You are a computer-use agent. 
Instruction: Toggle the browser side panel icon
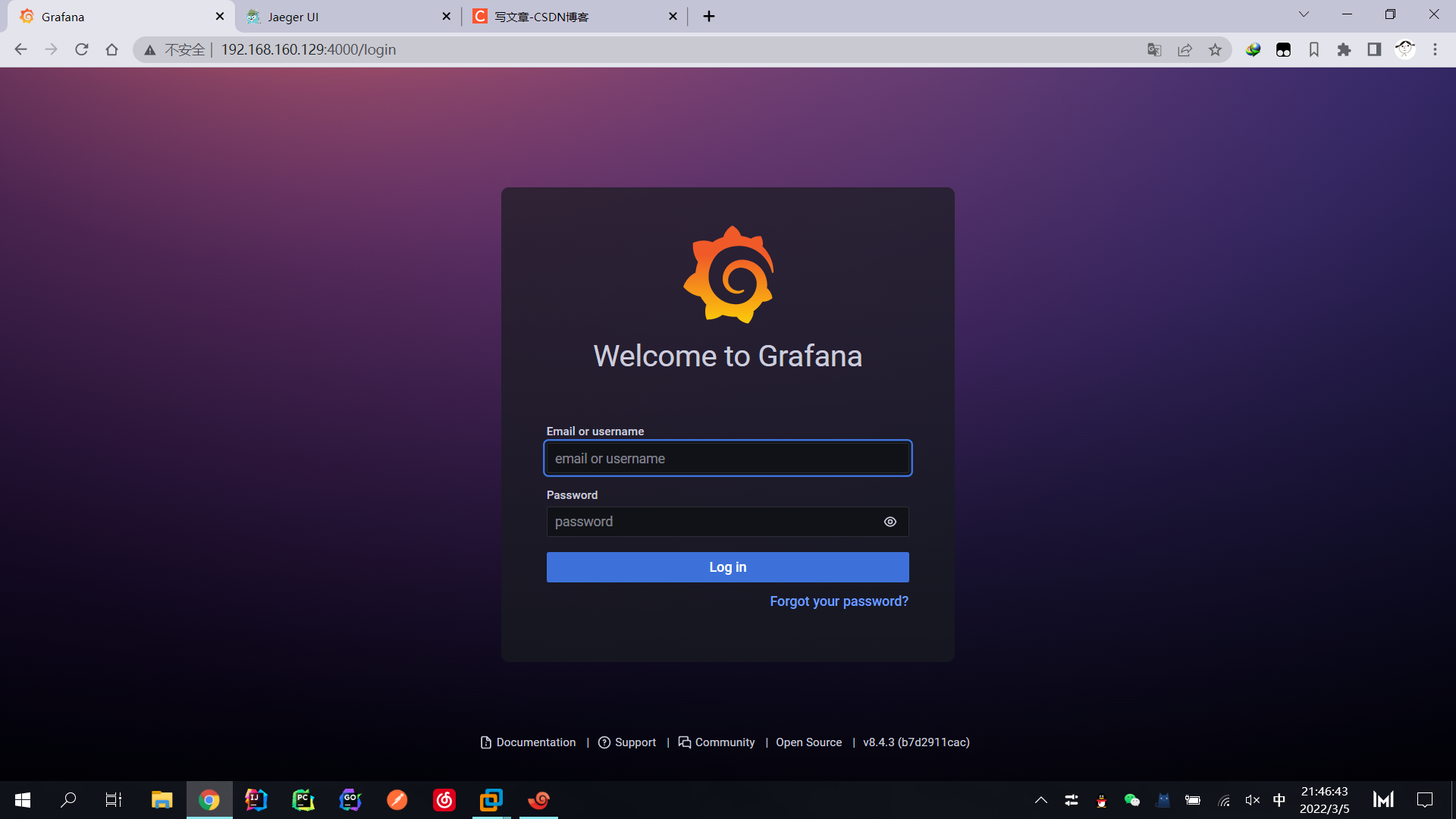[1374, 50]
